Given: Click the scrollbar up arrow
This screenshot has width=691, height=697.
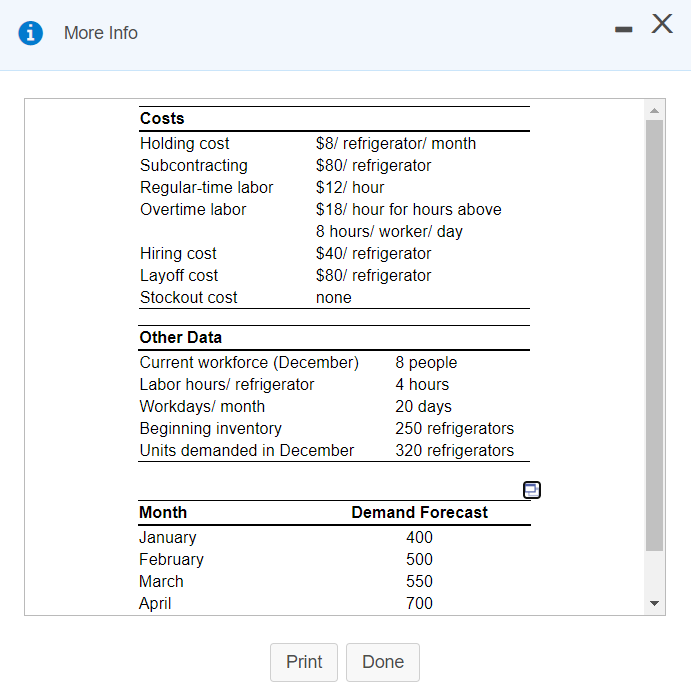Looking at the screenshot, I should [x=655, y=109].
